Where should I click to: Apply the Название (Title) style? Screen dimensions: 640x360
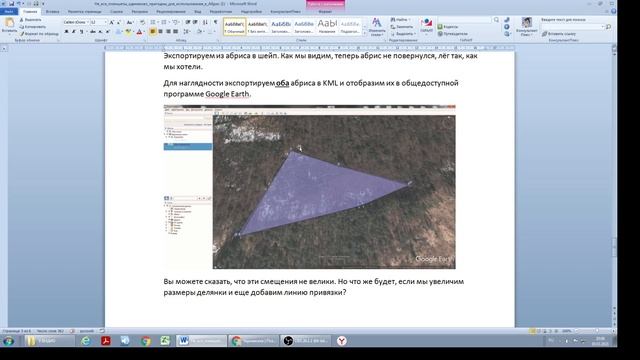(x=327, y=27)
